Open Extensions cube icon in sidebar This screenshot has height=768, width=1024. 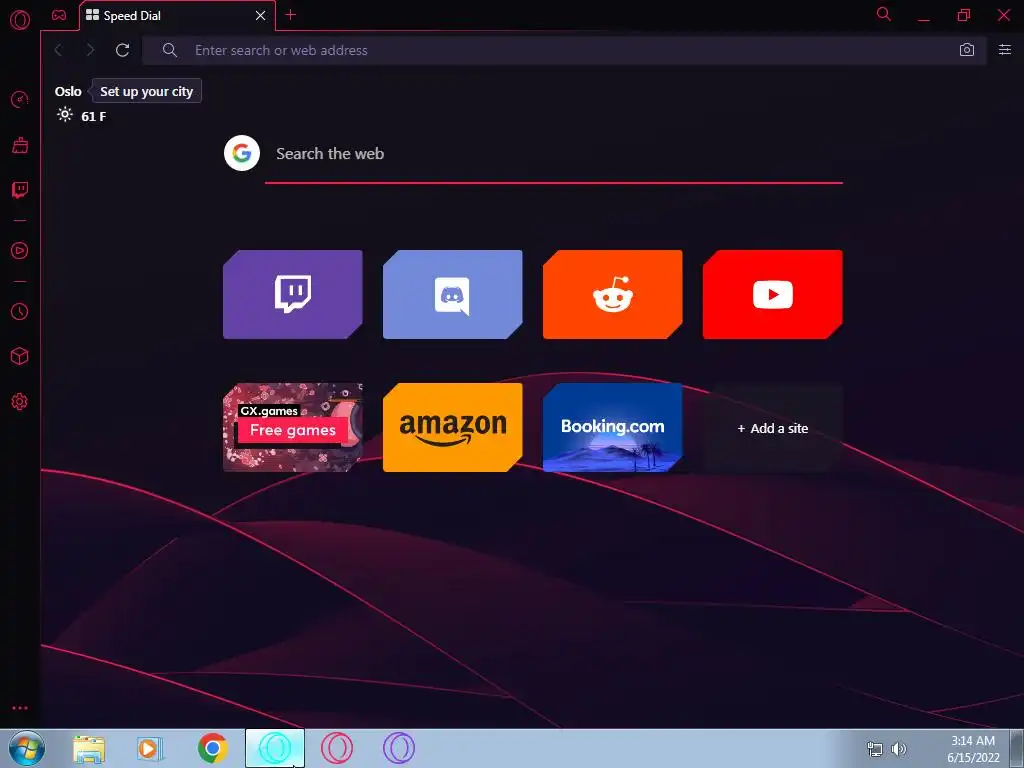pos(20,356)
